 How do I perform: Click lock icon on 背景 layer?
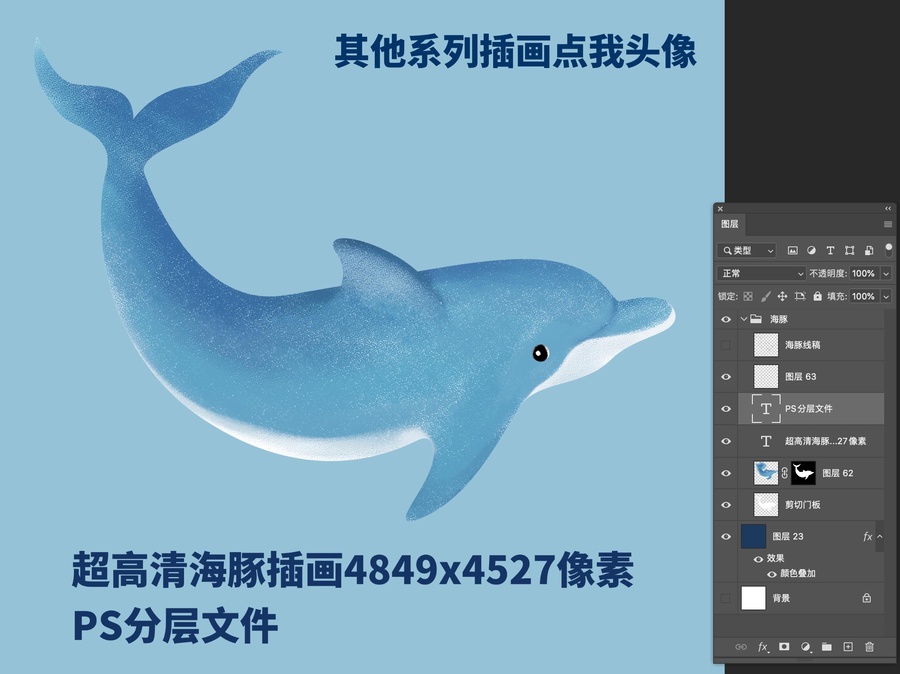(867, 598)
